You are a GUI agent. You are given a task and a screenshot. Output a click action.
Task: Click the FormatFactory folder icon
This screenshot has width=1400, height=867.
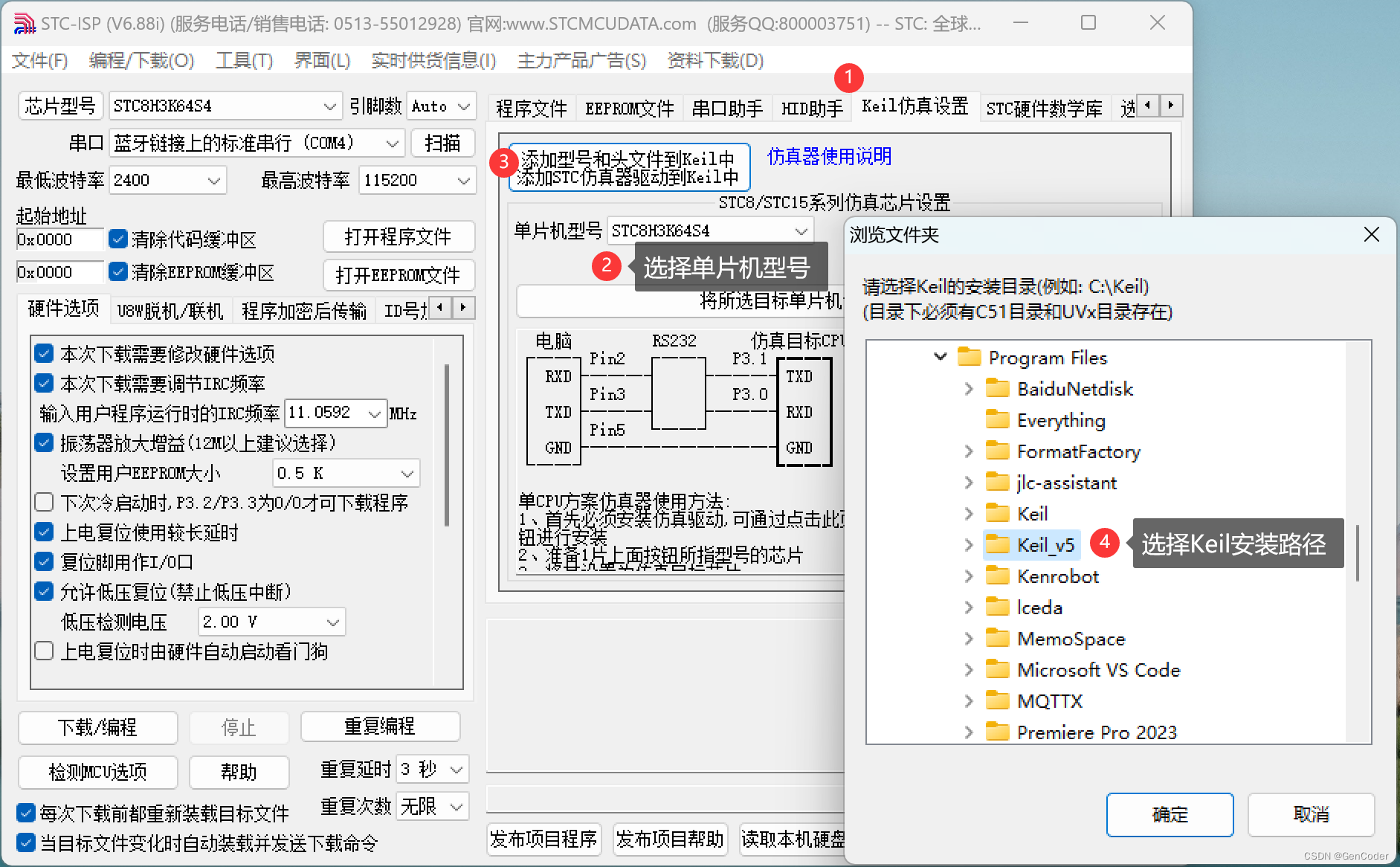point(997,451)
